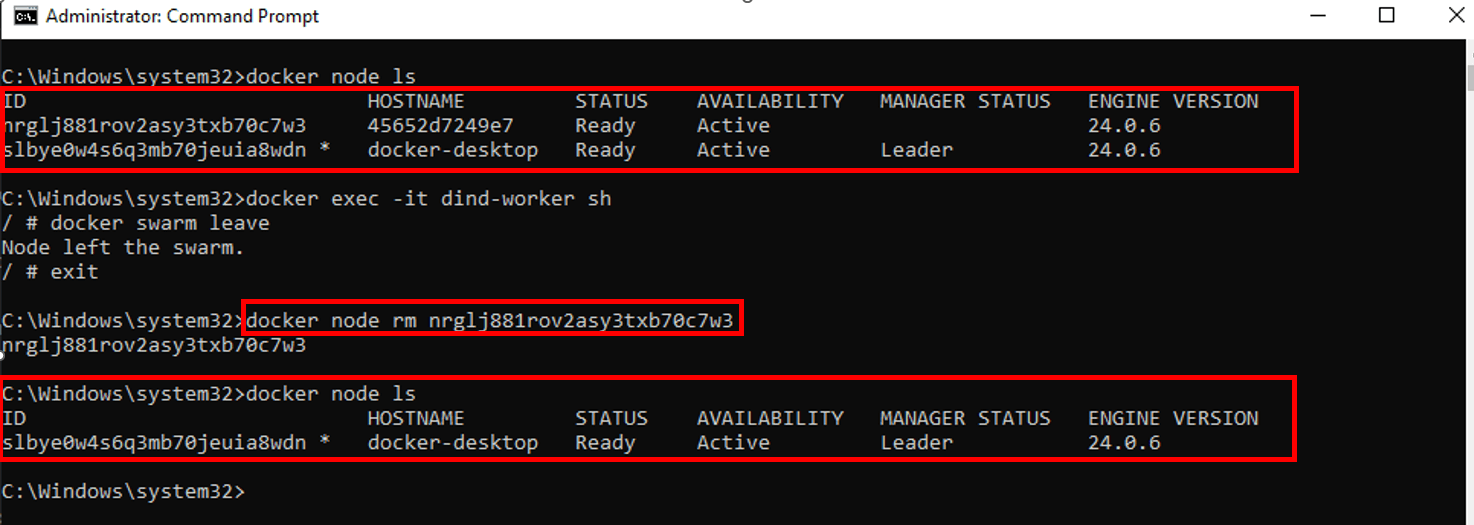The height and width of the screenshot is (525, 1474).
Task: Click 'Leader' status in the last table
Action: point(917,442)
